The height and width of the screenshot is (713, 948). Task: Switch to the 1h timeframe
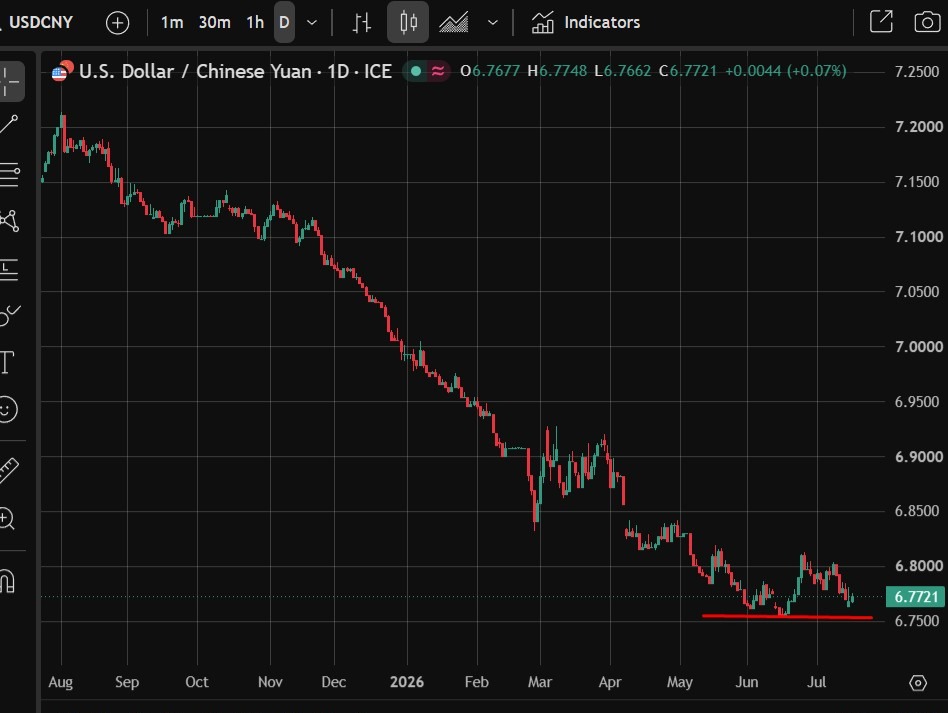coord(255,23)
